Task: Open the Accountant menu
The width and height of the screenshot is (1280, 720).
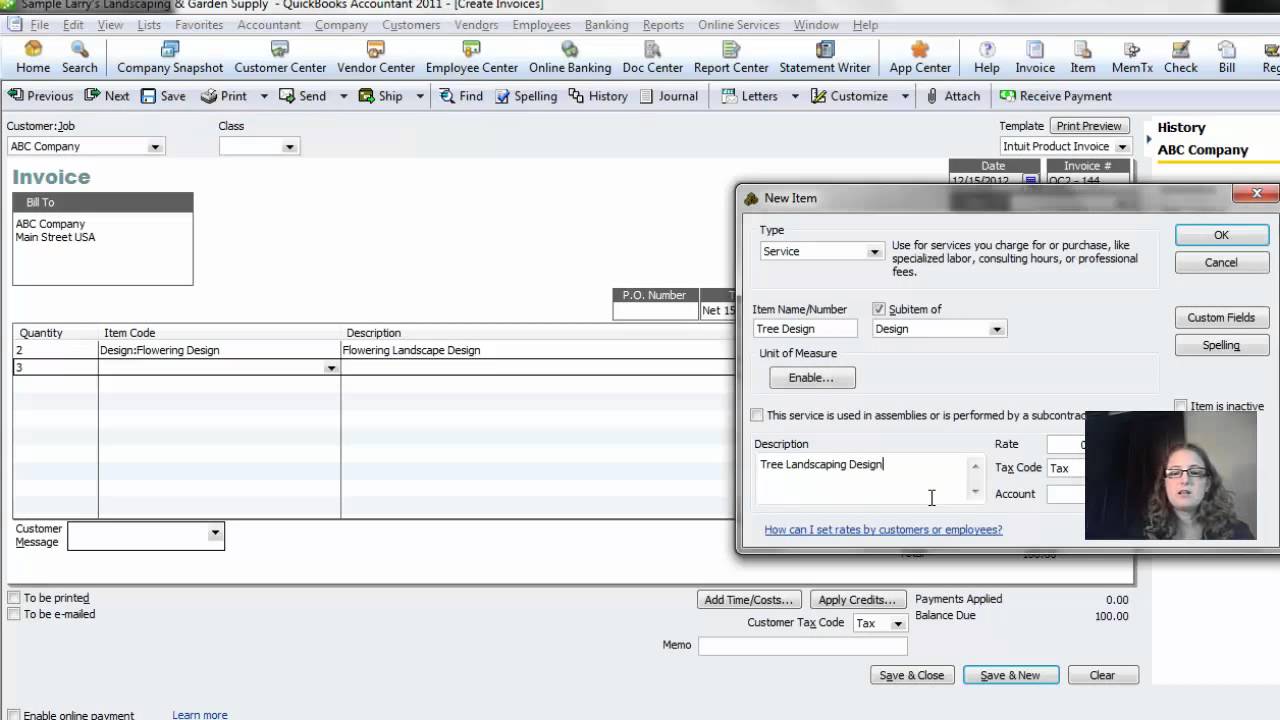Action: tap(269, 25)
